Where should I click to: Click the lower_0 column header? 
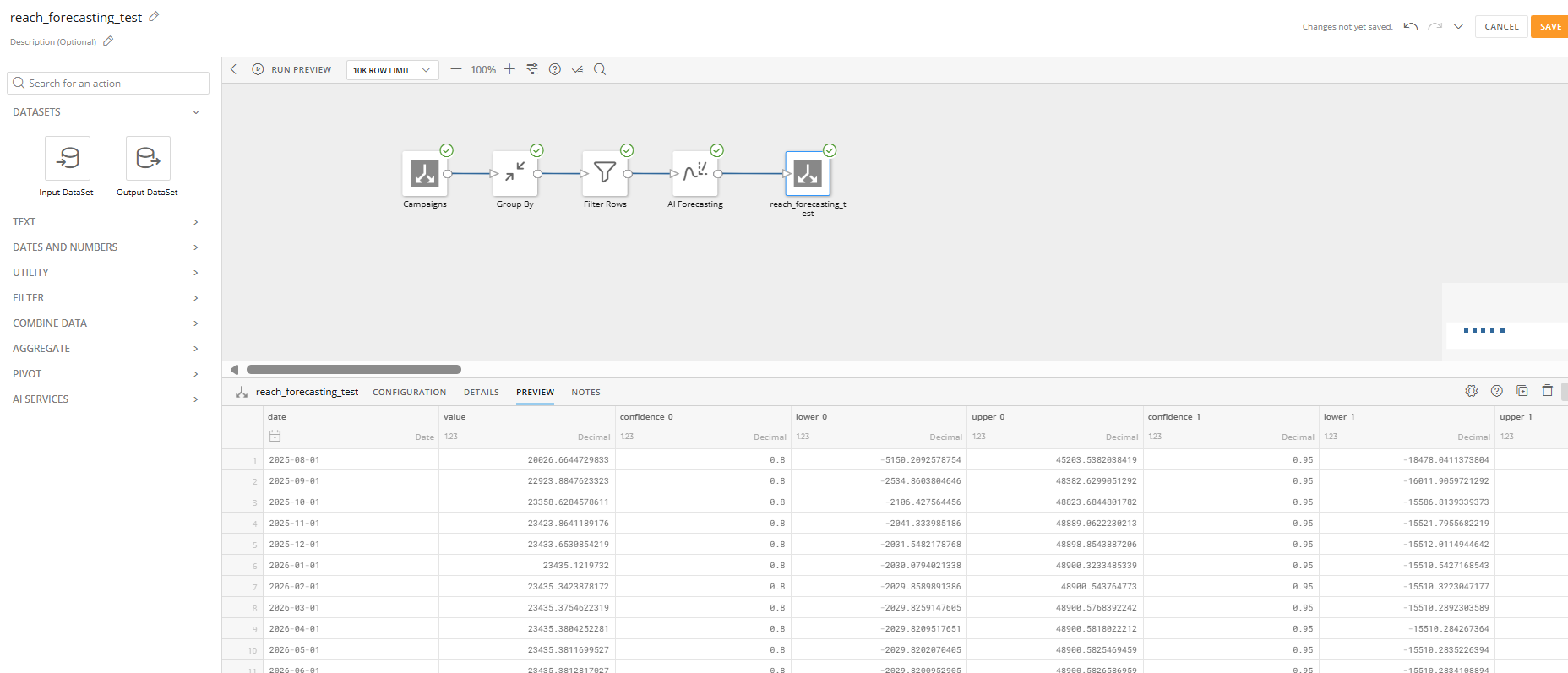click(879, 427)
